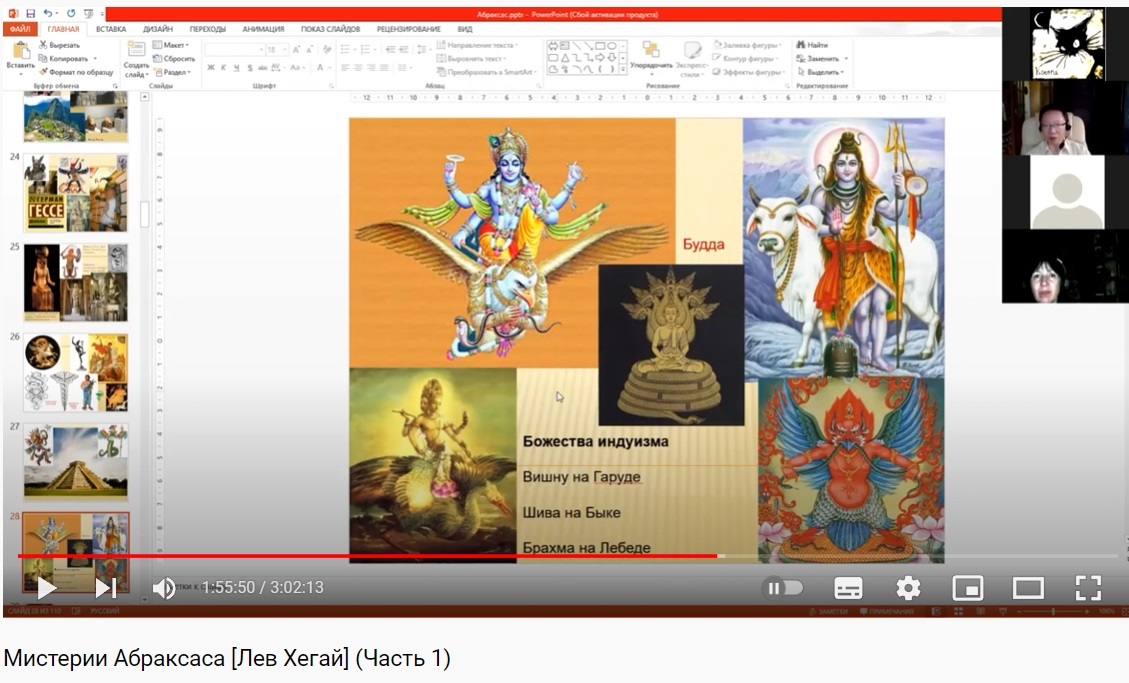
Task: Enter full screen mode
Action: 1088,588
